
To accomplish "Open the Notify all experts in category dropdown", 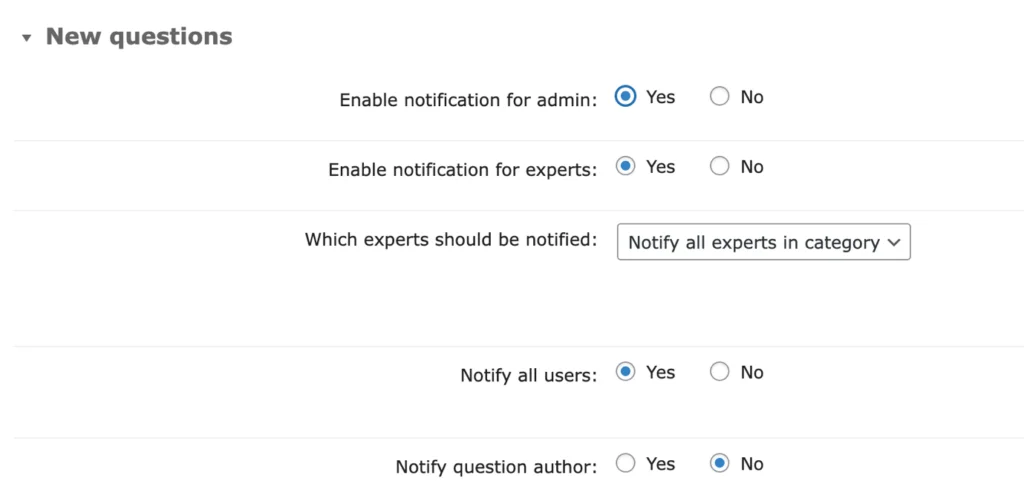I will pyautogui.click(x=763, y=242).
